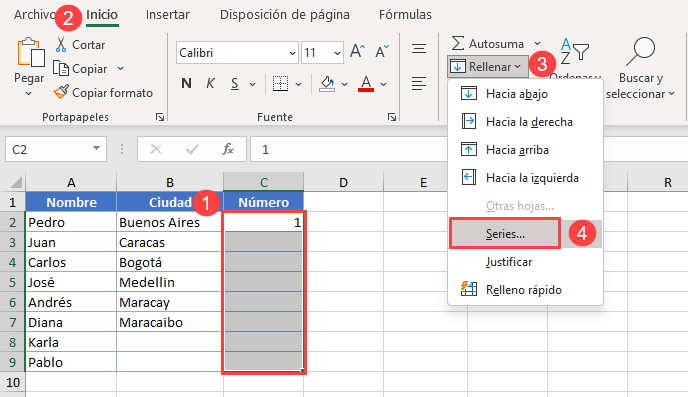
Task: Open the Disposición de página tab
Action: [x=285, y=14]
